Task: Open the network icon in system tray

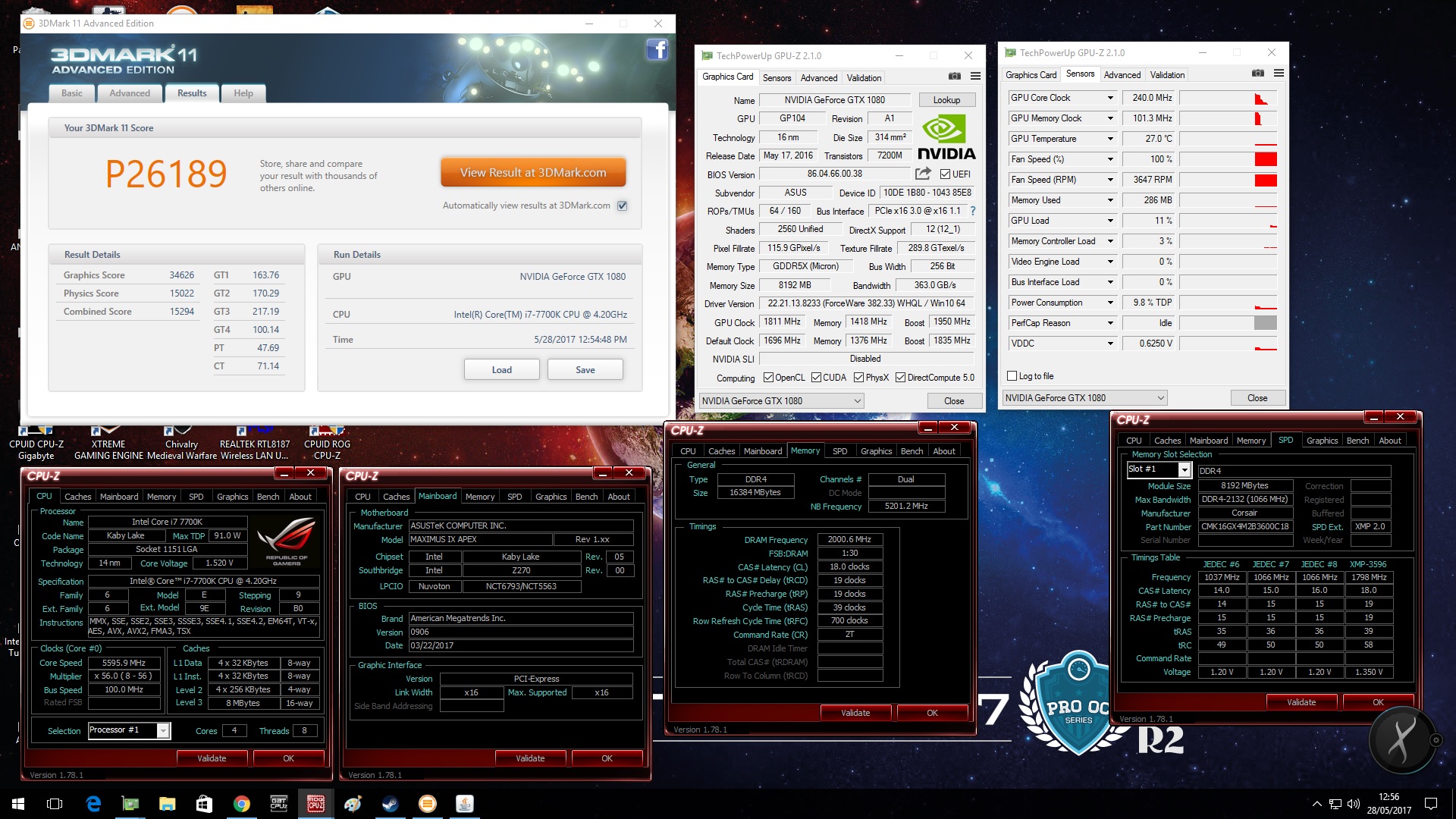Action: tap(1335, 804)
